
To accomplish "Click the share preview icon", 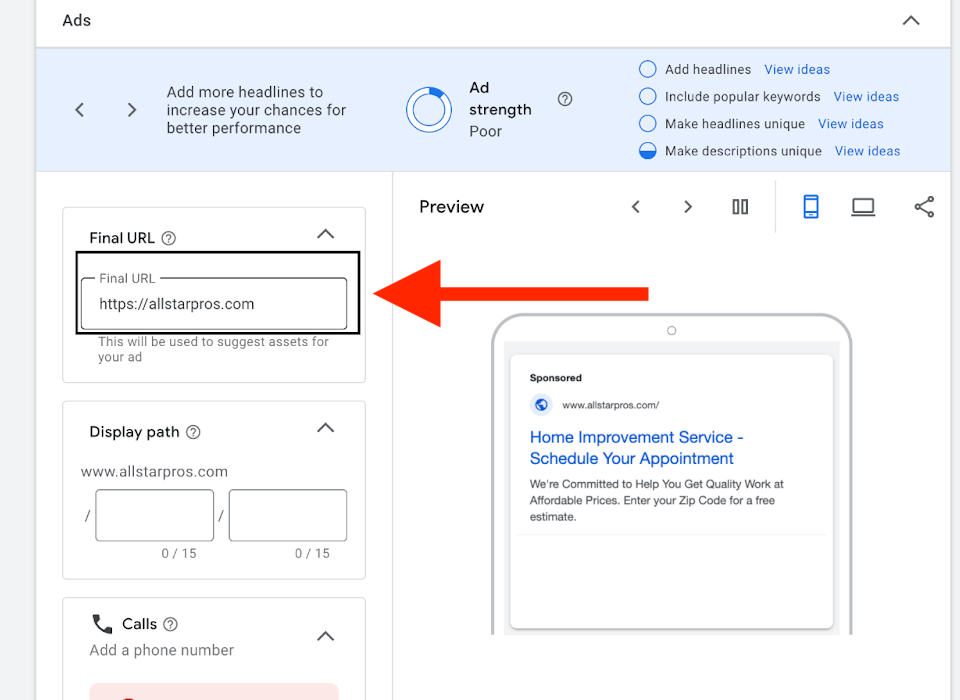I will (924, 207).
